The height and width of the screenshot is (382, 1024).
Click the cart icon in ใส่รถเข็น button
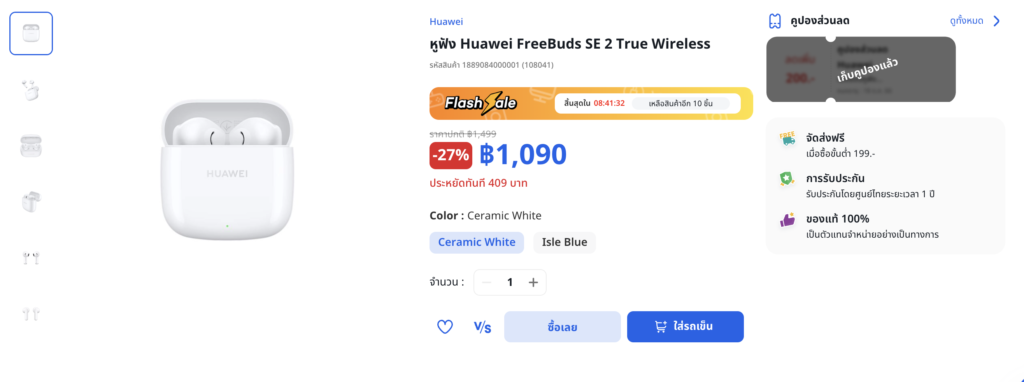click(661, 326)
